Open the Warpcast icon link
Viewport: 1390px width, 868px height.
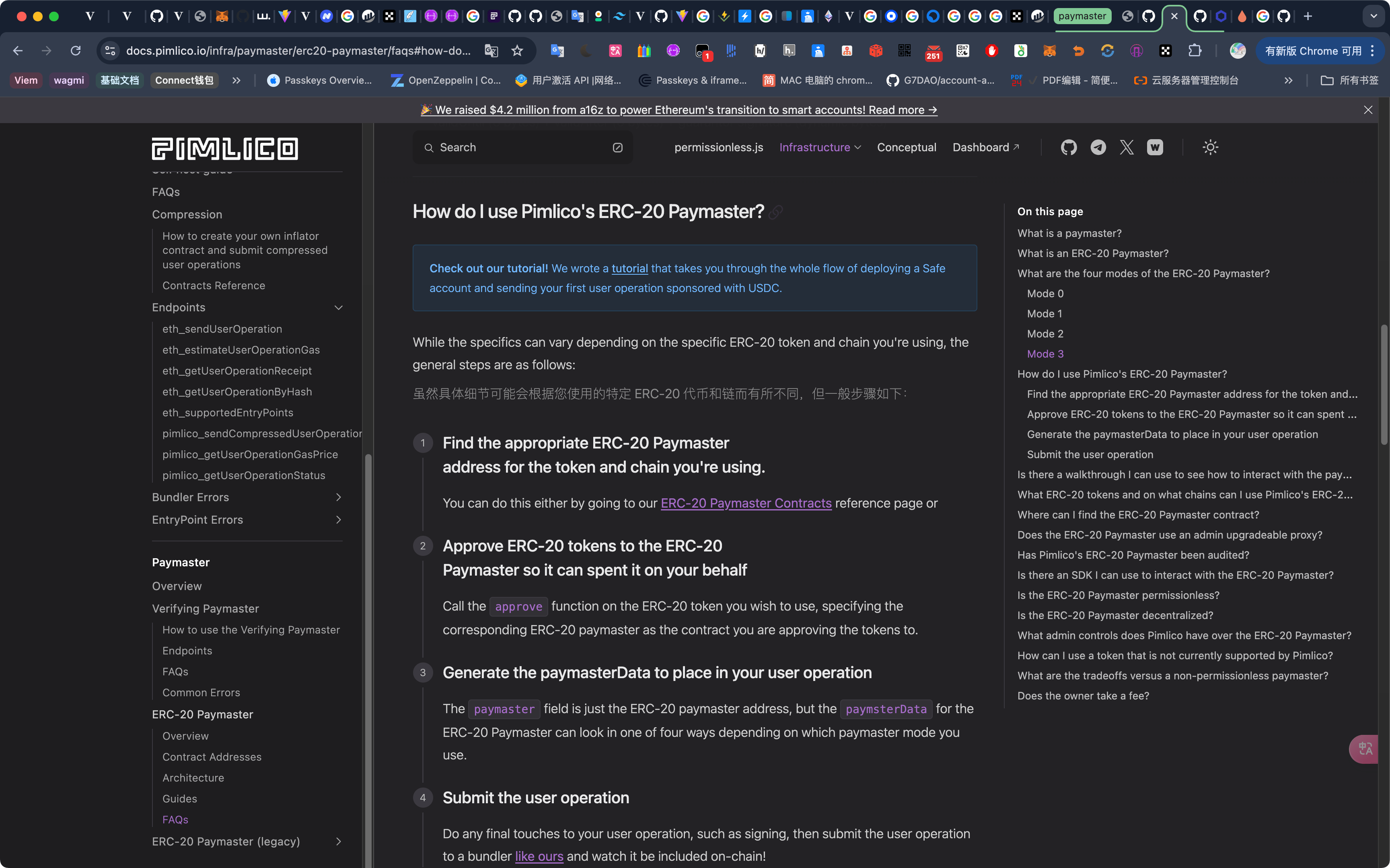tap(1155, 148)
